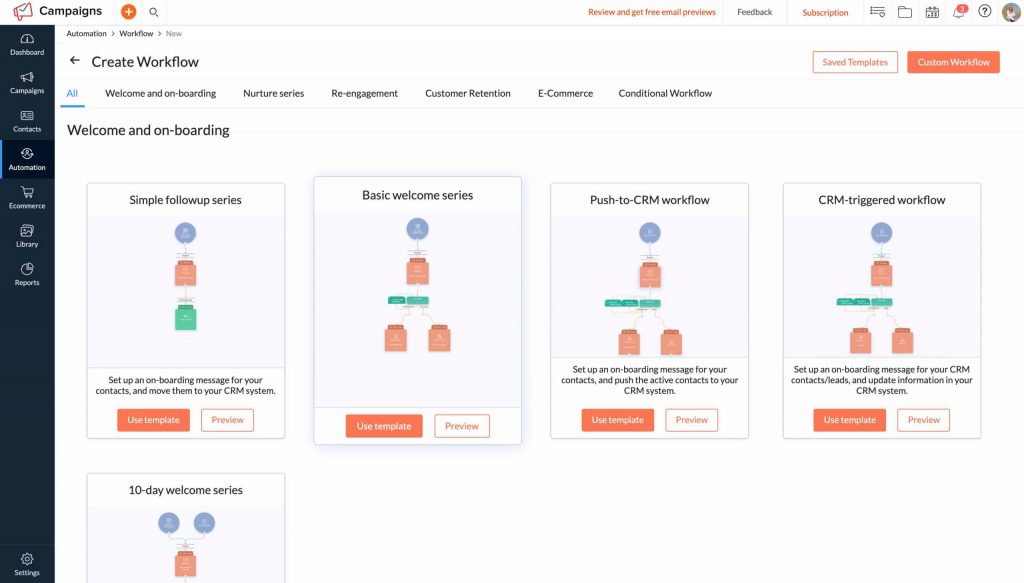Switch to the E-Commerce tab
This screenshot has width=1024, height=583.
click(566, 93)
